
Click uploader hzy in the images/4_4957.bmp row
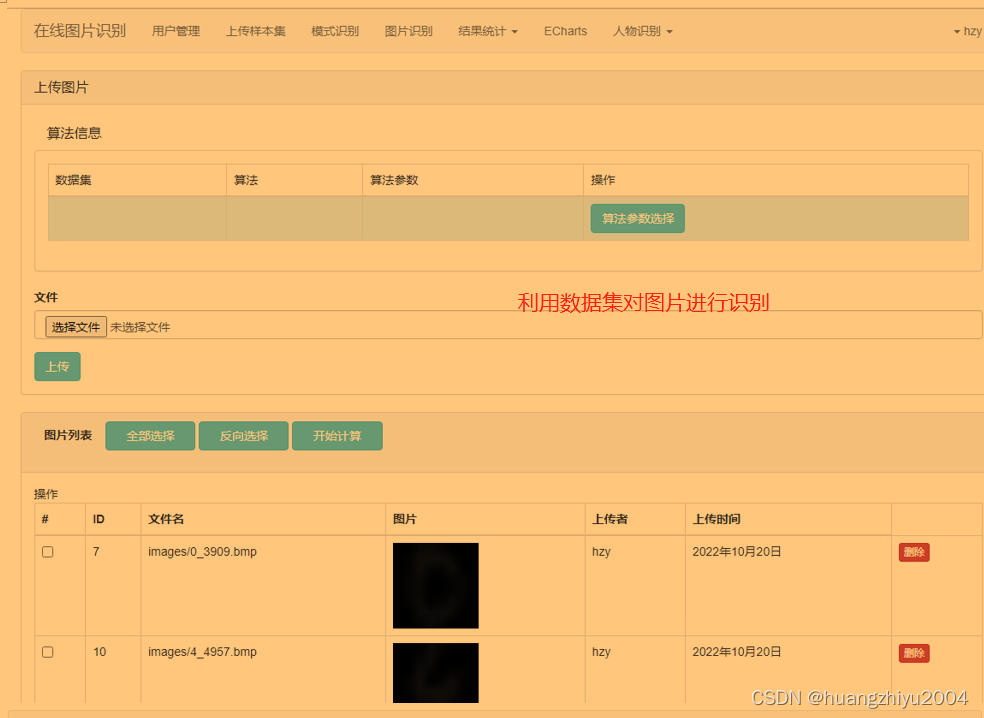pyautogui.click(x=601, y=652)
